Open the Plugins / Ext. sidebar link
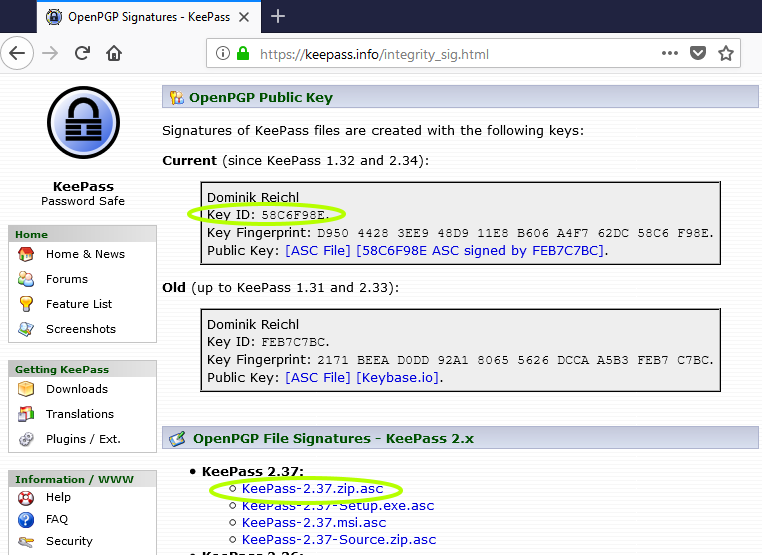 coord(82,439)
